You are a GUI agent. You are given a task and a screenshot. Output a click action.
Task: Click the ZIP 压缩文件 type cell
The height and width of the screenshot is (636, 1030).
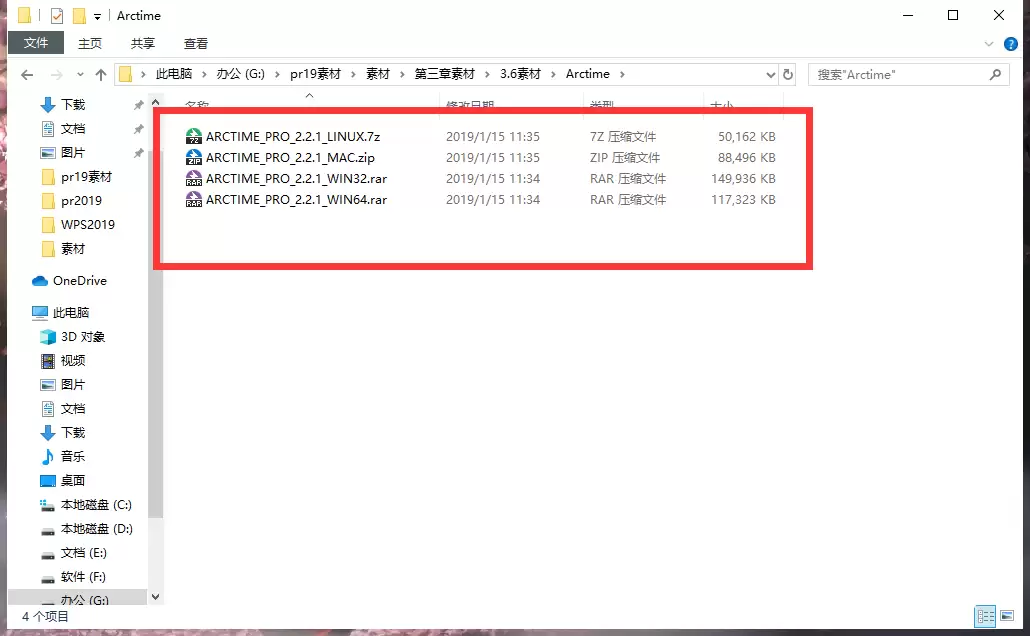(625, 158)
